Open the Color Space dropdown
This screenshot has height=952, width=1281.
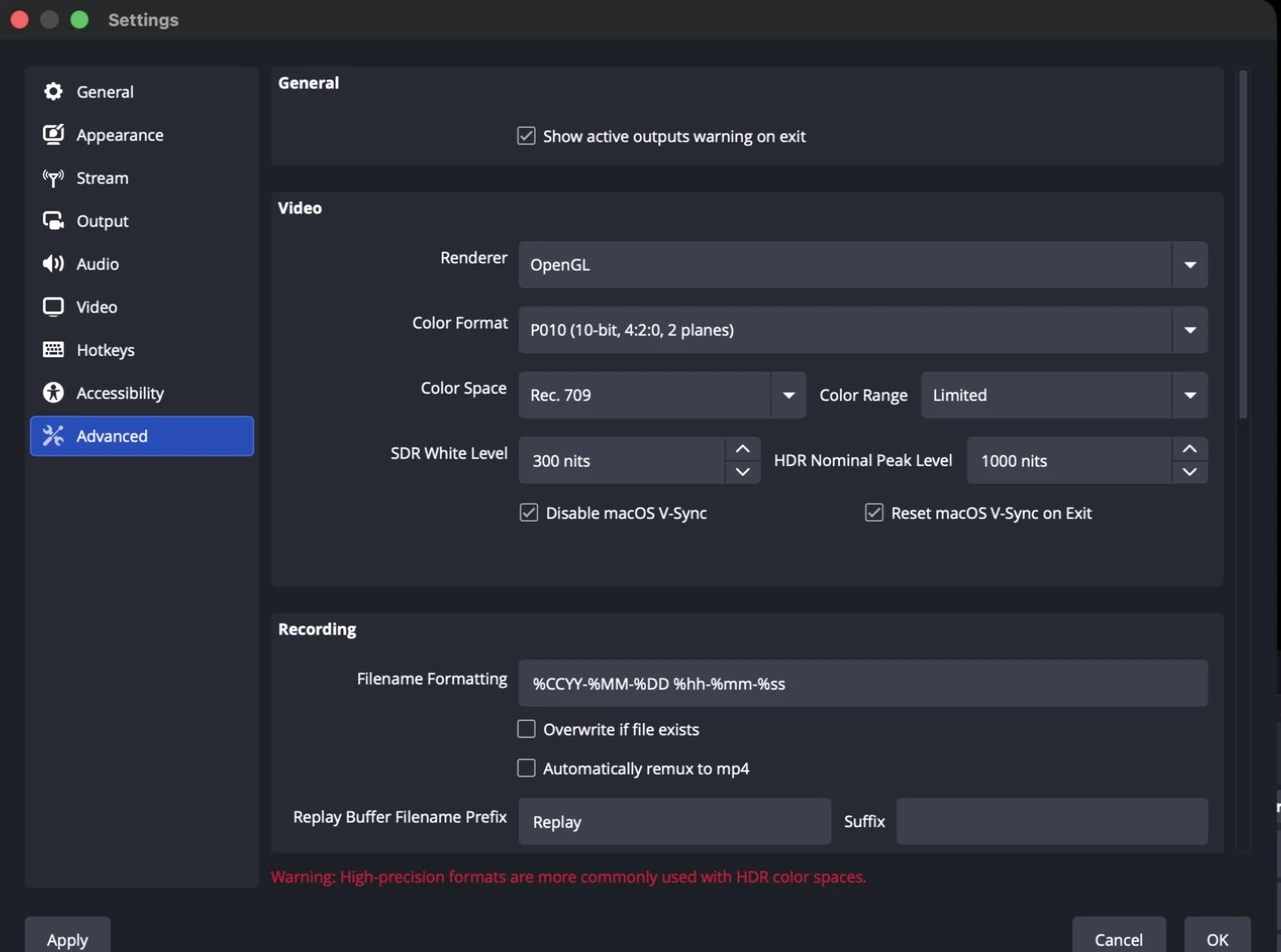[x=662, y=395]
